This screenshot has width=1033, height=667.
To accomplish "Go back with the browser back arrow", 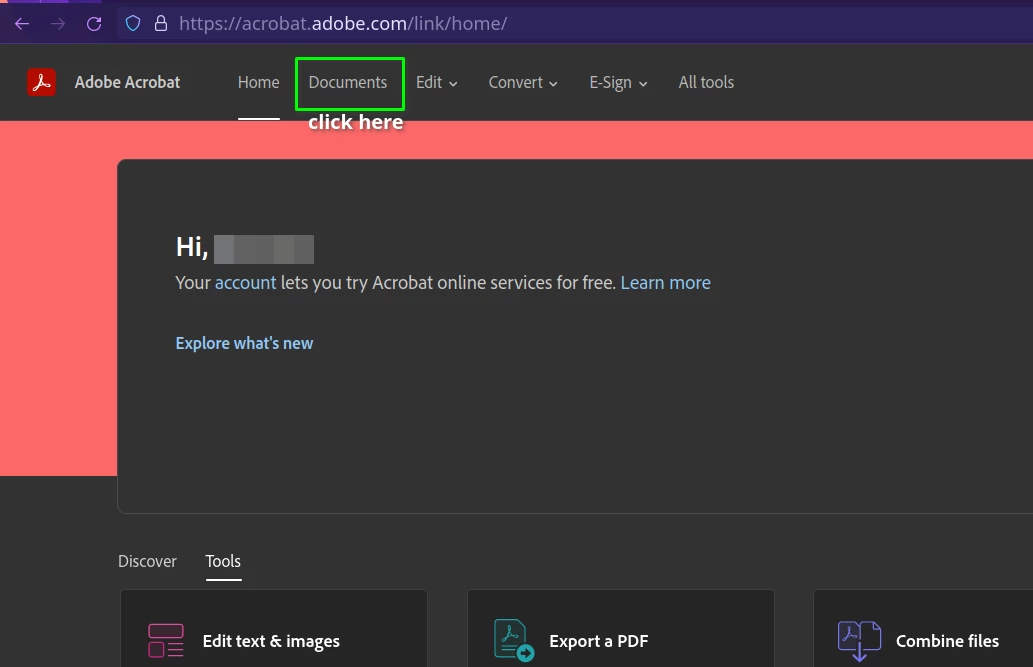I will tap(22, 24).
